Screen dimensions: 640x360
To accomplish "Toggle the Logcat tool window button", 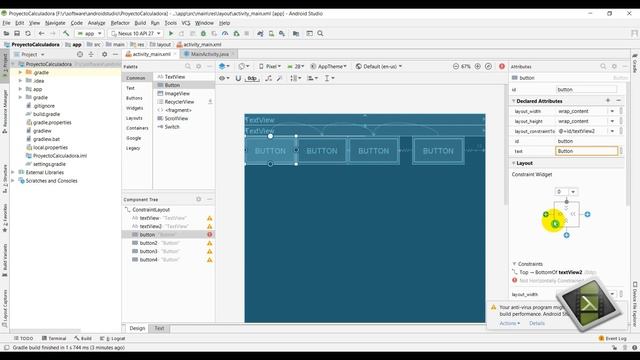I will 113,338.
